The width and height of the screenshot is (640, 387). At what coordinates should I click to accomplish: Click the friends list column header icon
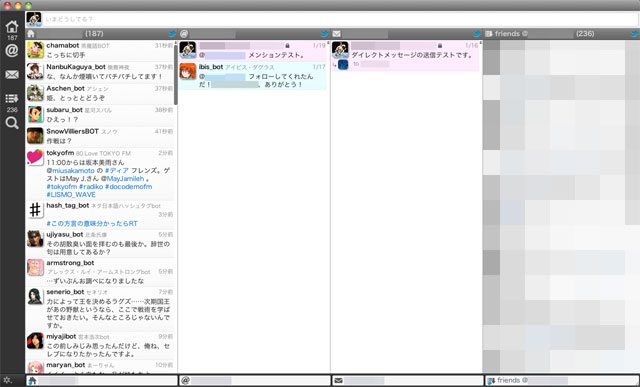[x=489, y=34]
